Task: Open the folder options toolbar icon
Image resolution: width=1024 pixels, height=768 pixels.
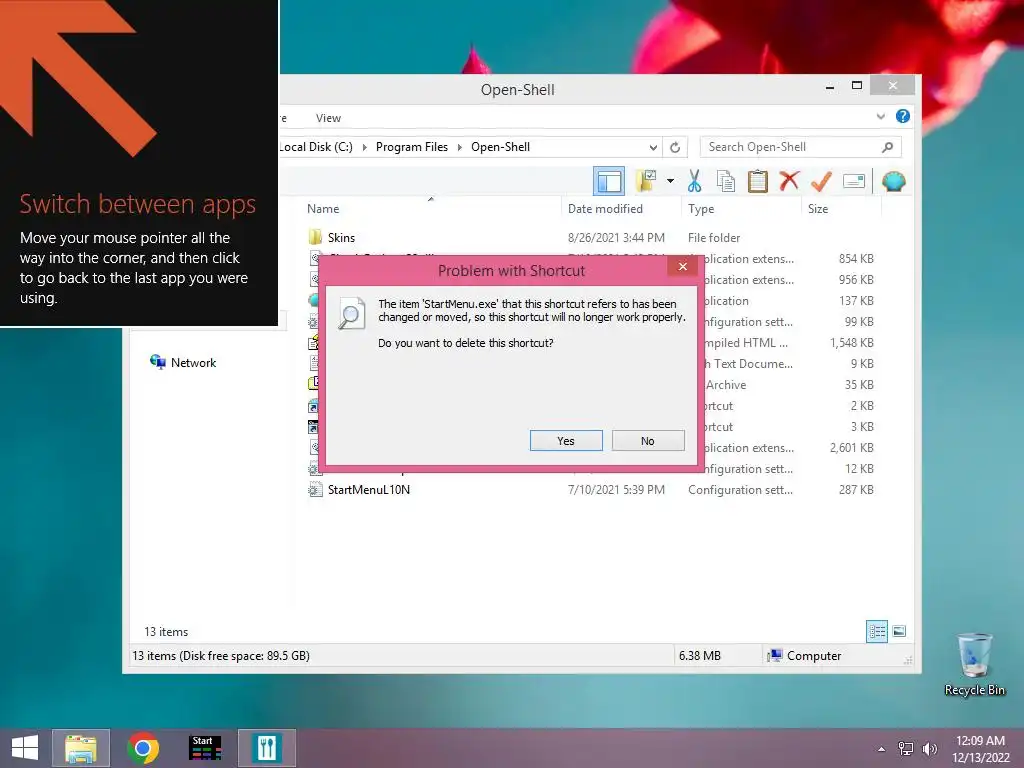Action: [x=647, y=181]
